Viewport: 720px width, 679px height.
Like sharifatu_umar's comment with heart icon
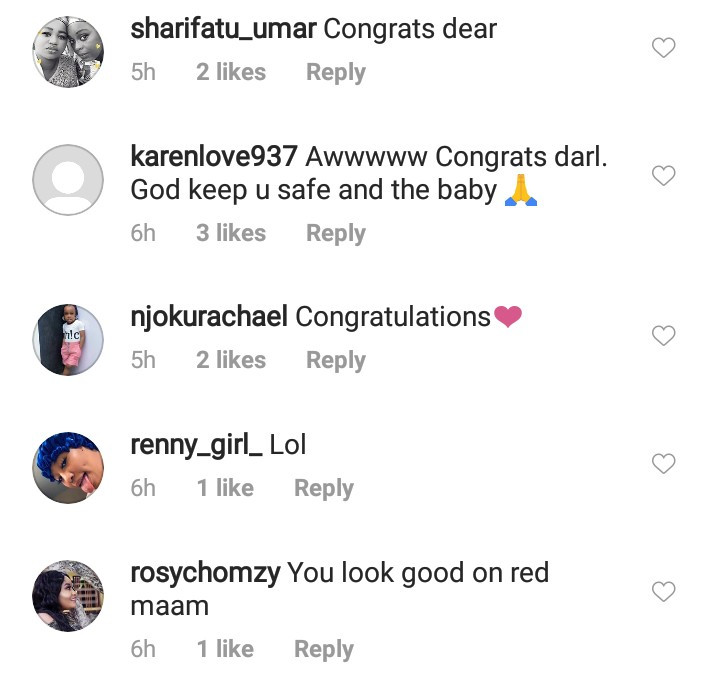(x=663, y=48)
